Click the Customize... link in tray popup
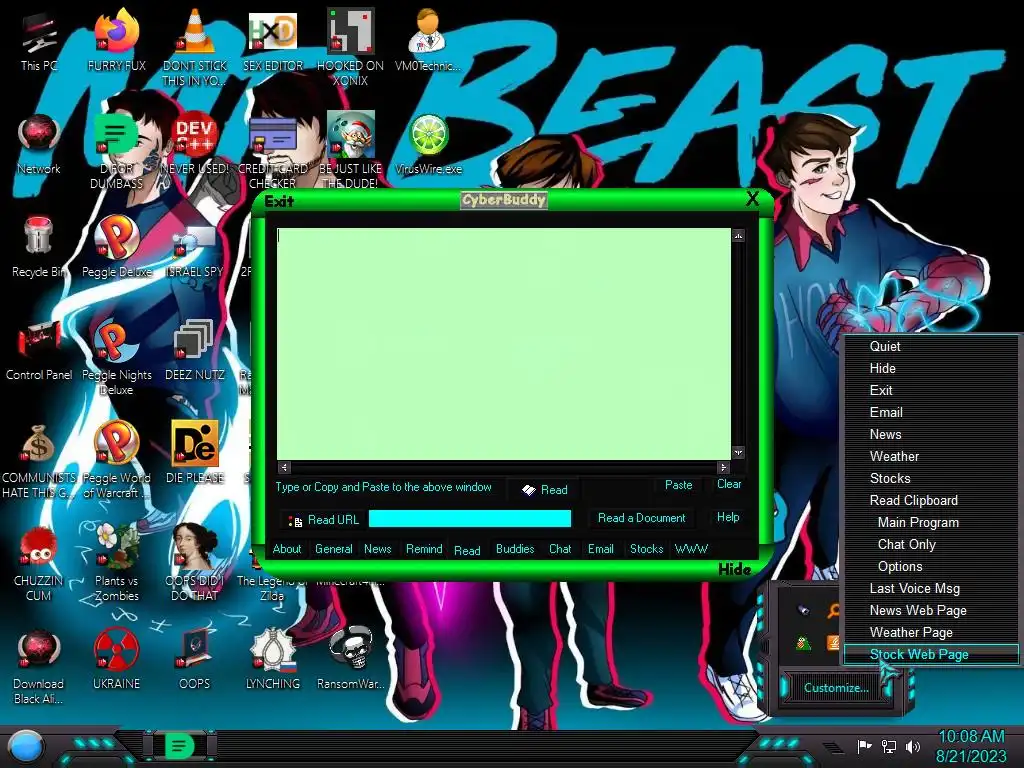Screen dimensions: 1024x768 click(836, 688)
